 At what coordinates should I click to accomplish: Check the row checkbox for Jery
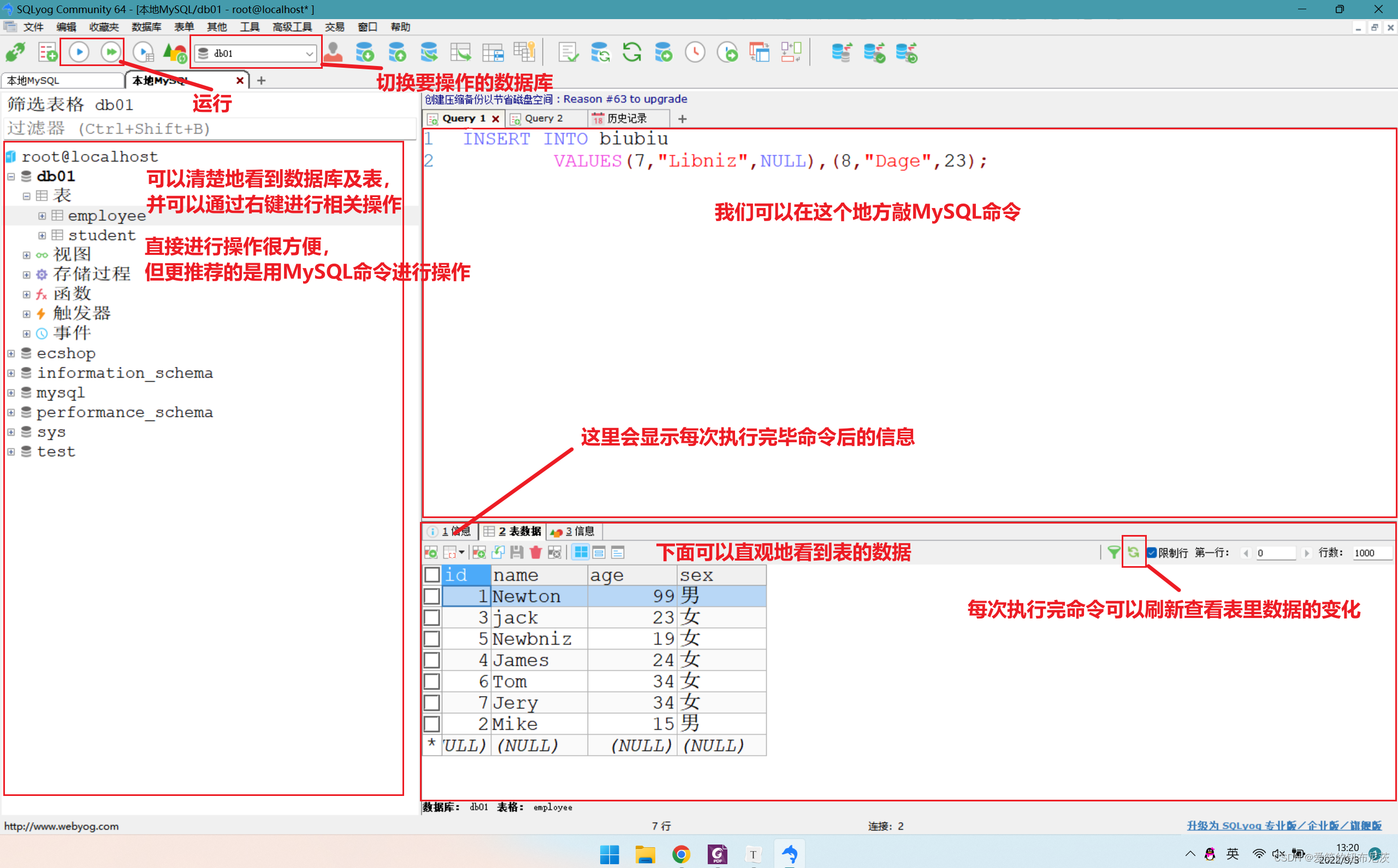pos(432,703)
